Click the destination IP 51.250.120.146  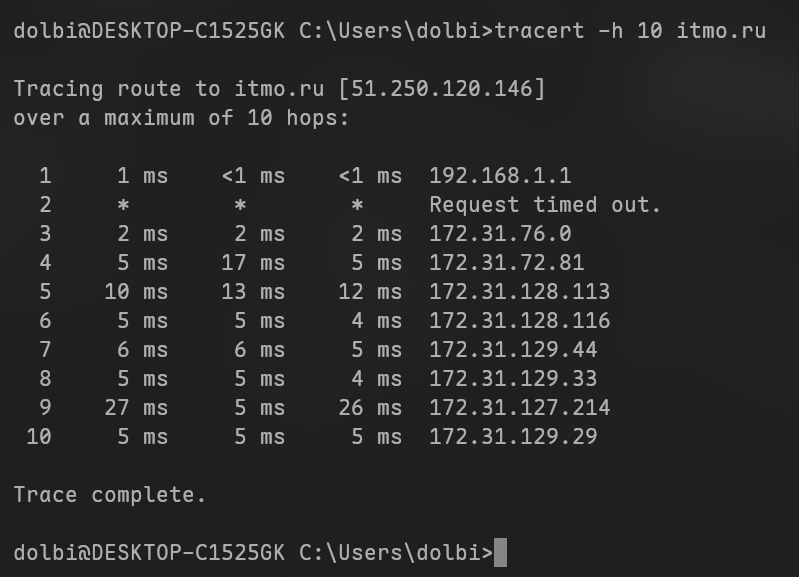pyautogui.click(x=443, y=89)
